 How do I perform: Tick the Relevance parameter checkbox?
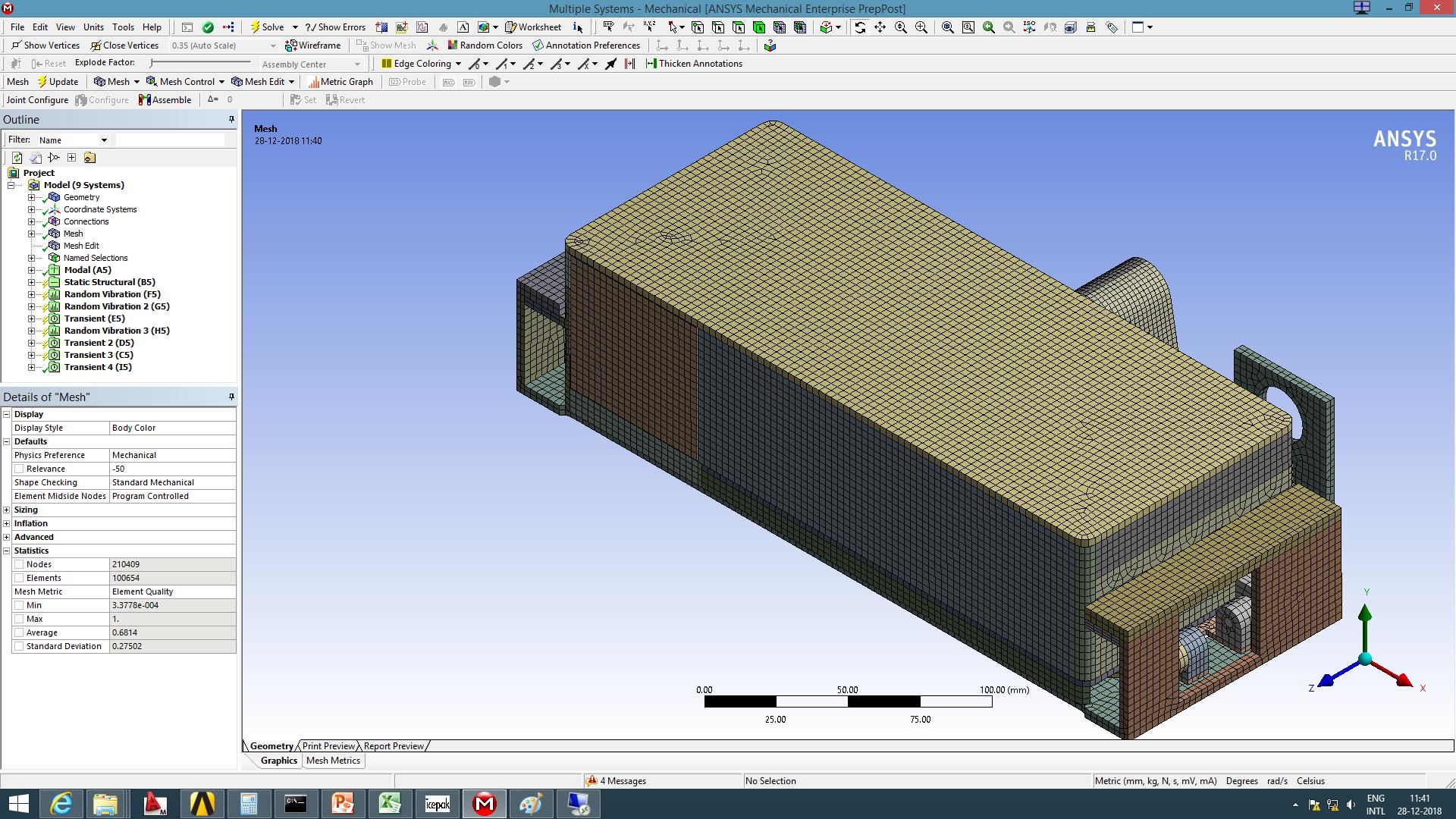coord(19,469)
